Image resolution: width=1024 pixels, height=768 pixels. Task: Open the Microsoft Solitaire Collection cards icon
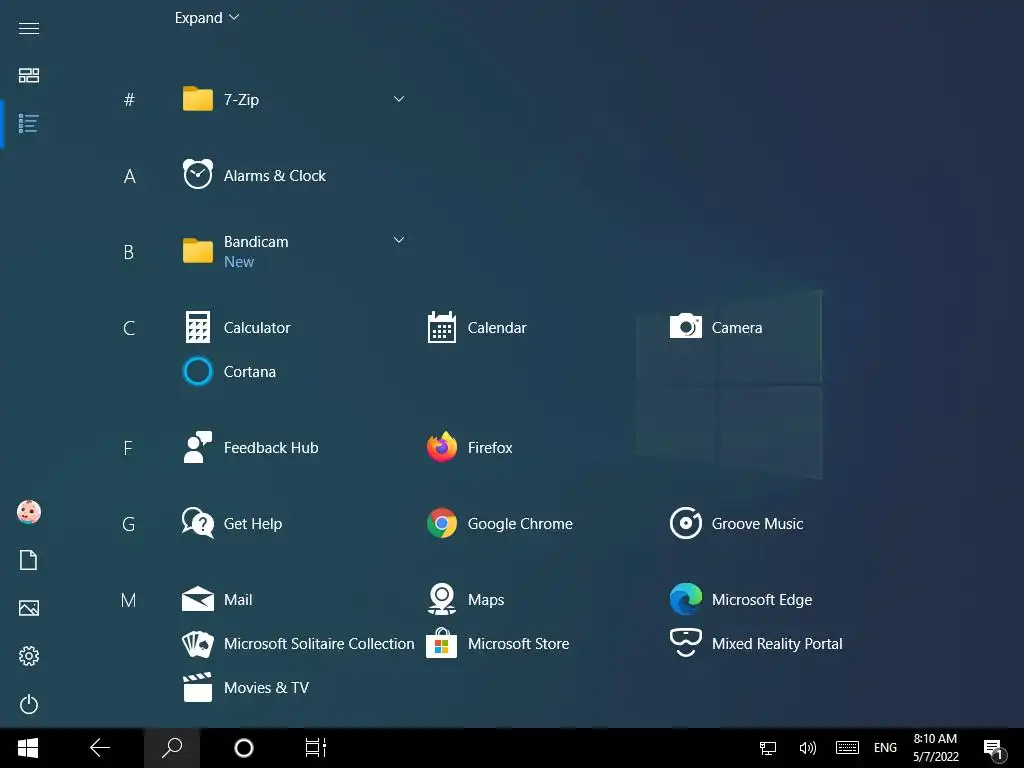click(197, 643)
